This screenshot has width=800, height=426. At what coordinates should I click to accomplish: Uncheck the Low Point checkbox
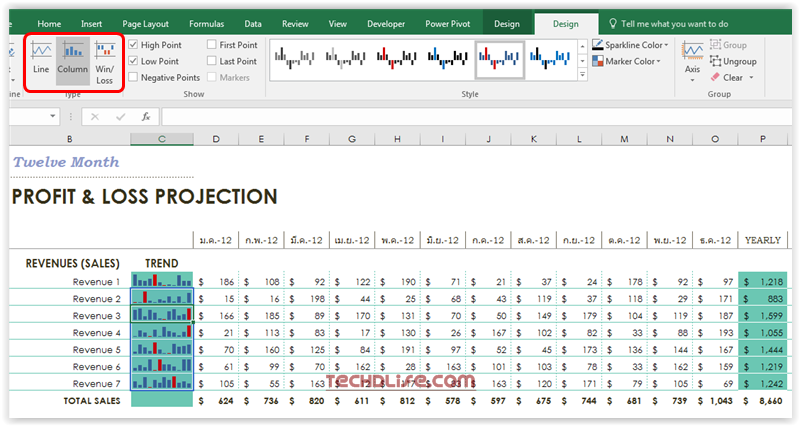pyautogui.click(x=133, y=61)
